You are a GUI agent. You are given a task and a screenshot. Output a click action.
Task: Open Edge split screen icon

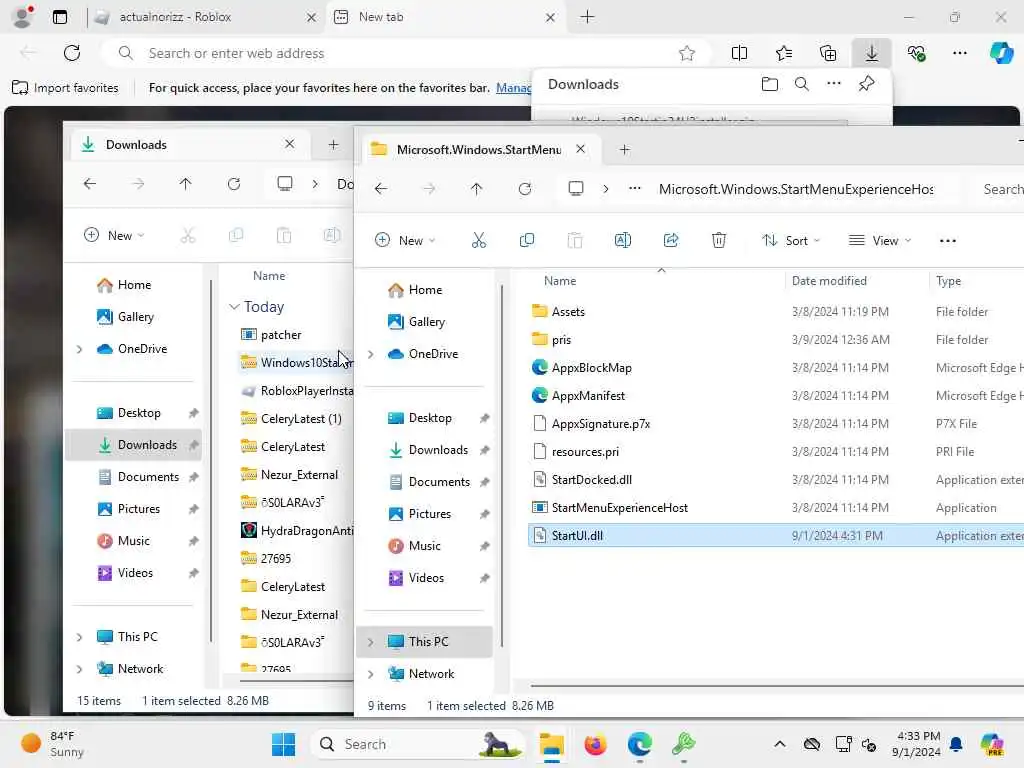[x=739, y=53]
